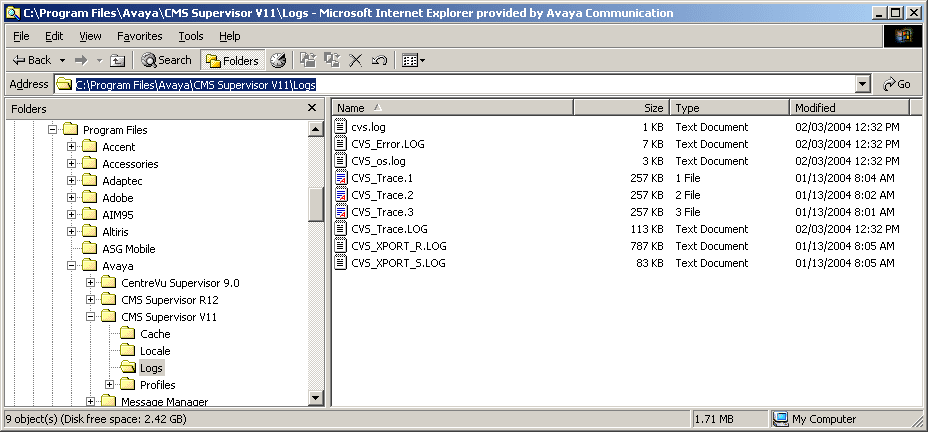Select the CVS_os.log file icon
928x432 pixels.
click(340, 161)
